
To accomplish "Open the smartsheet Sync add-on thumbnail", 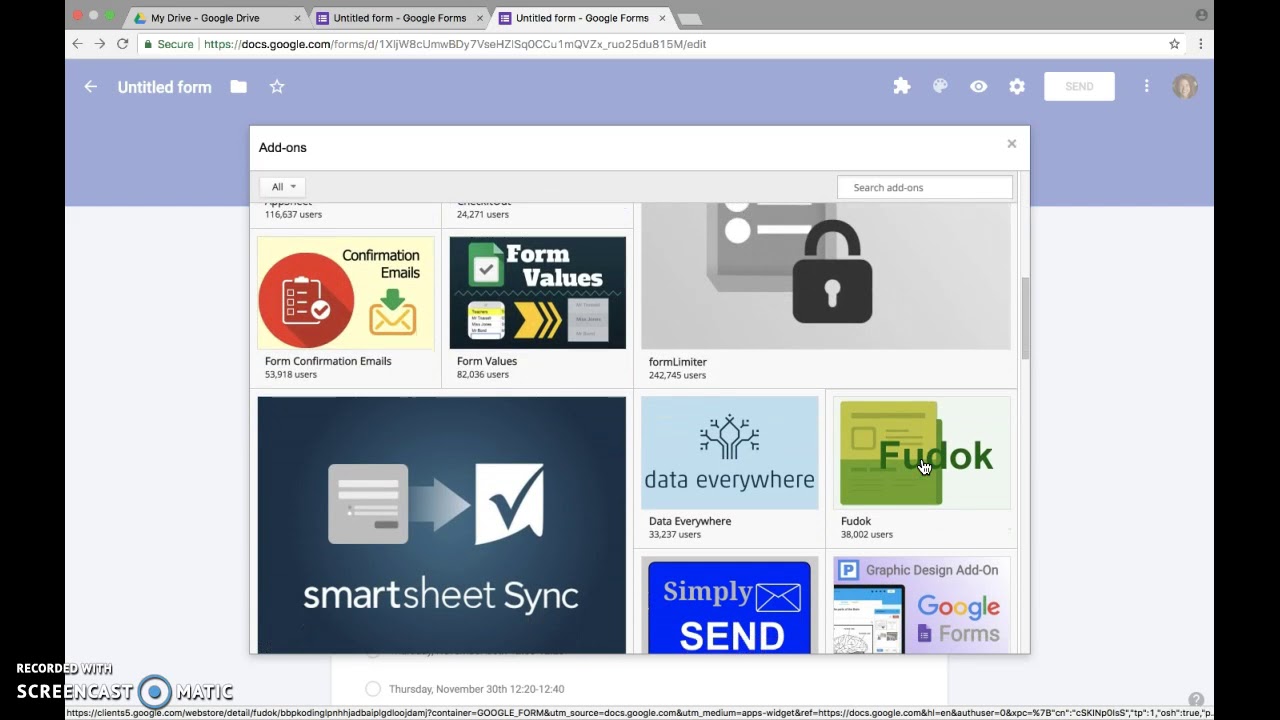I will coord(442,525).
